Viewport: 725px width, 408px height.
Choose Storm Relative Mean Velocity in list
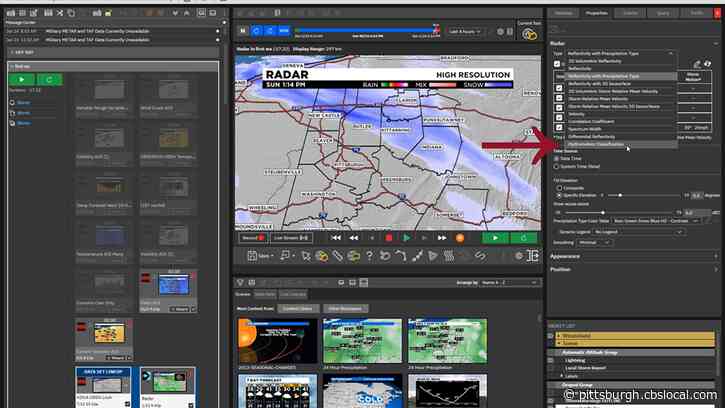tap(621, 99)
